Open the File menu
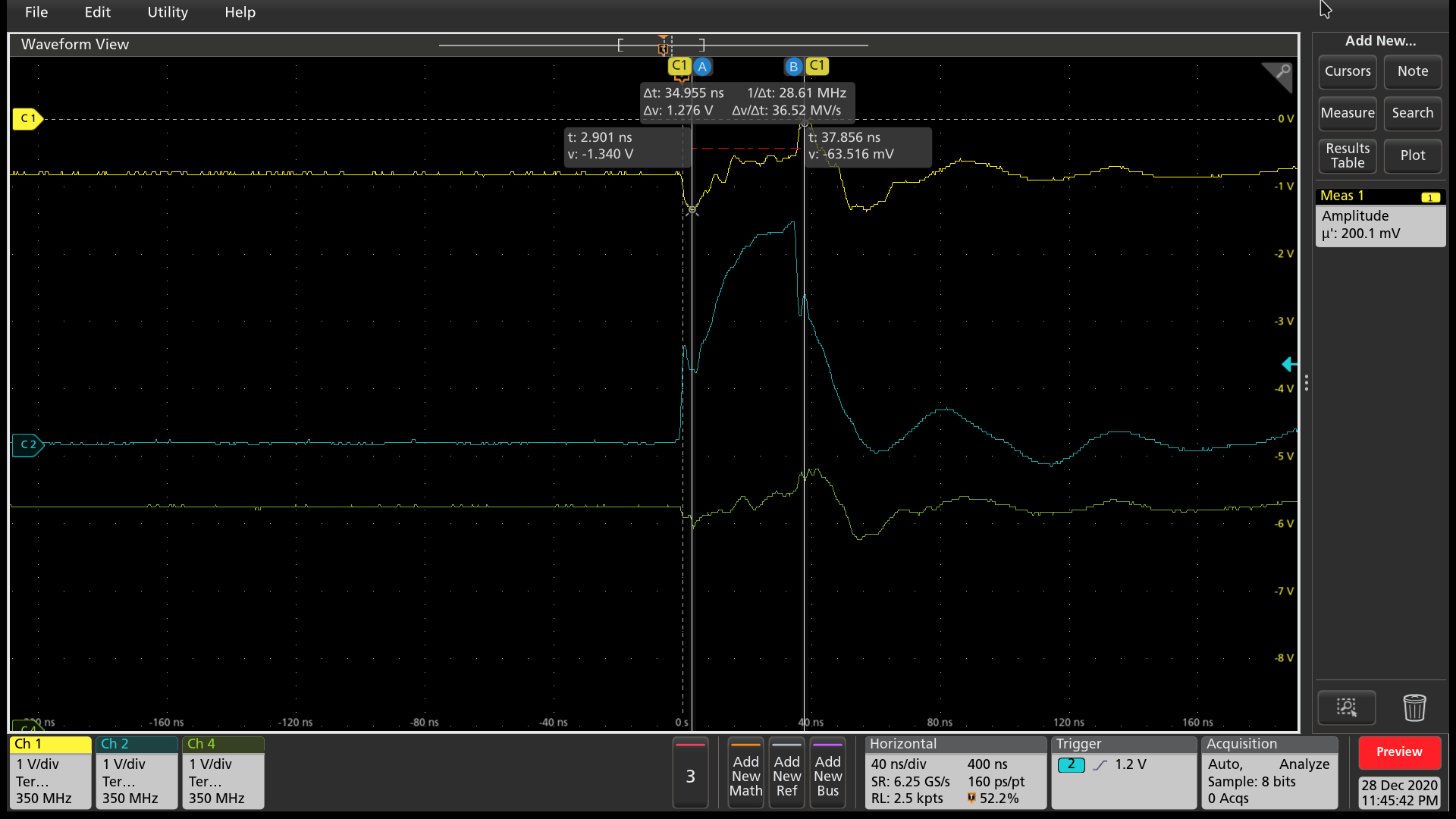Screen dimensions: 1456x819 (x=36, y=12)
